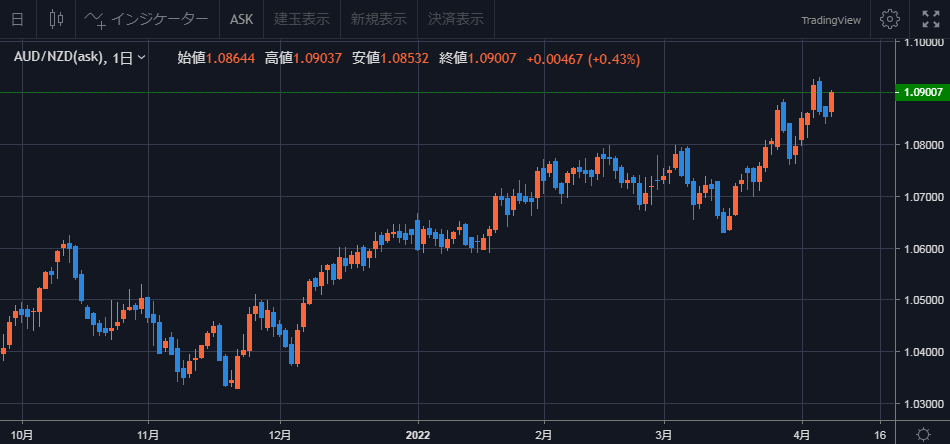
Task: Click the 1.03000 price axis label
Action: coord(923,403)
